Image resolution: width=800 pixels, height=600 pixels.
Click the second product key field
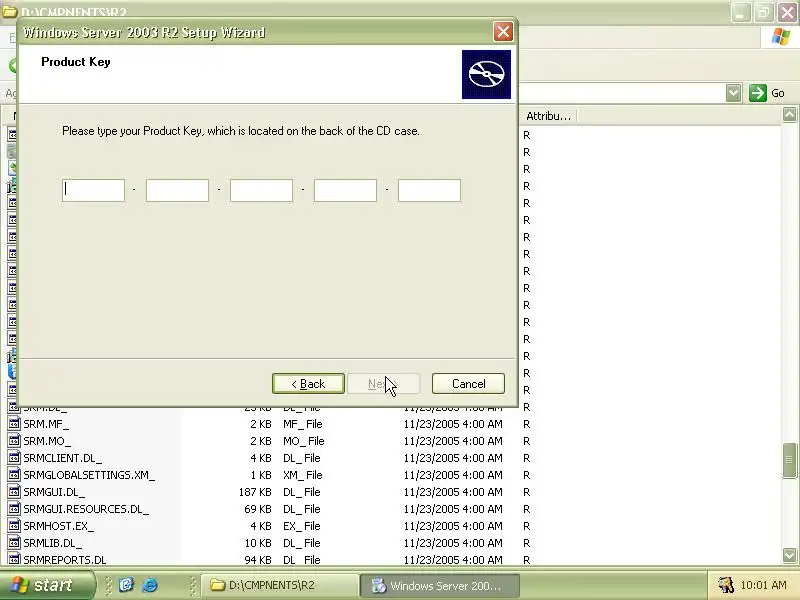tap(177, 190)
